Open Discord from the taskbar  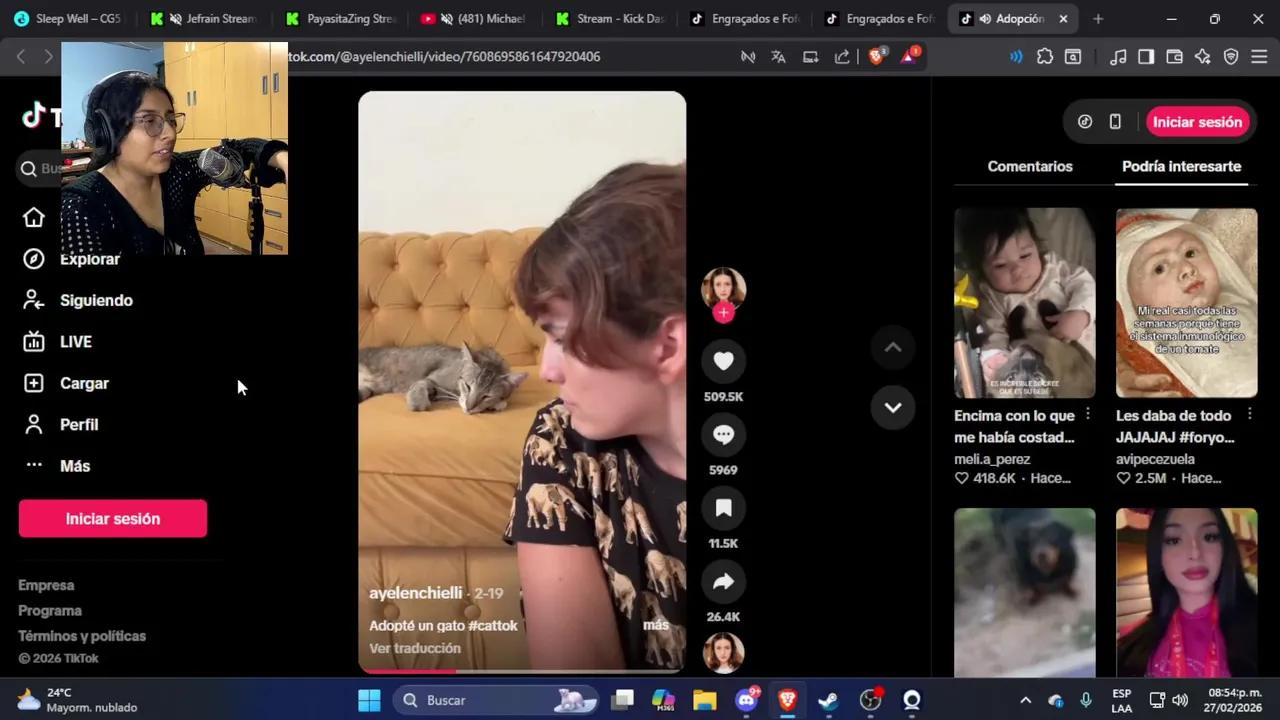746,700
